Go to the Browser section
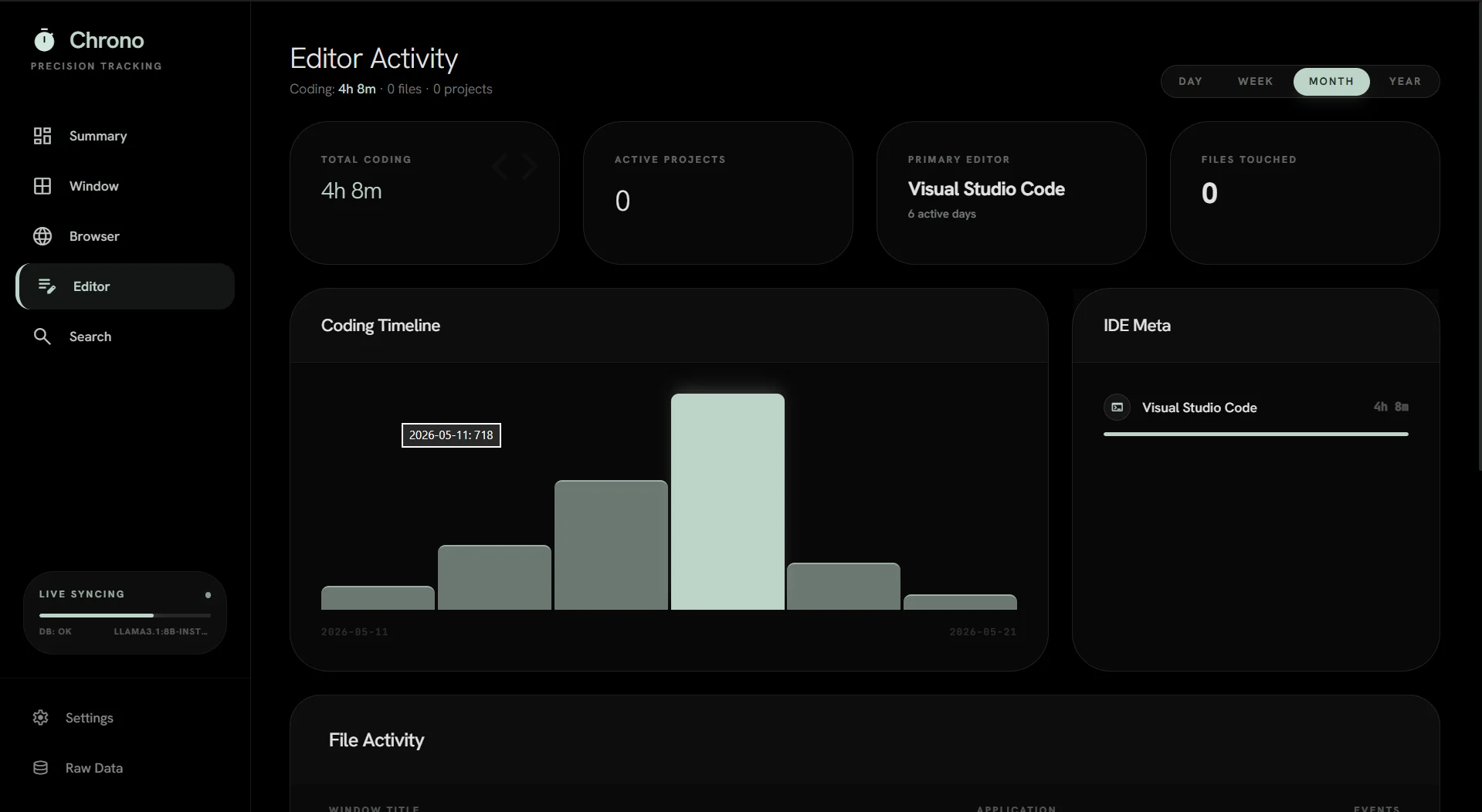This screenshot has width=1482, height=812. point(125,236)
